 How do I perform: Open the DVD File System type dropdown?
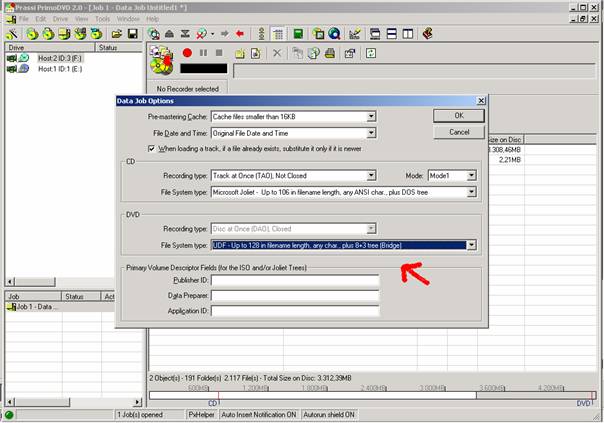click(471, 244)
